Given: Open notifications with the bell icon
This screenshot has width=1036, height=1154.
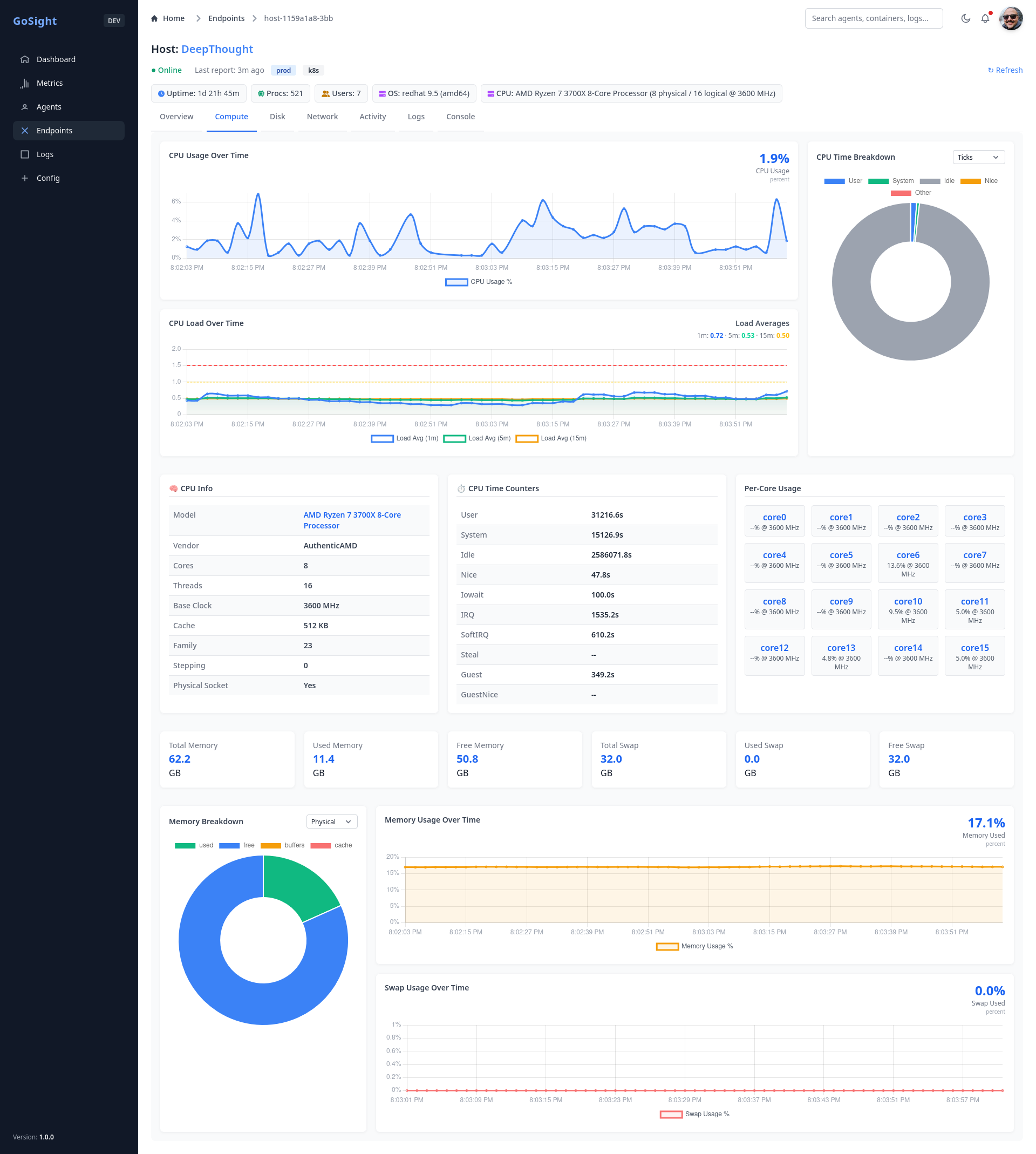Looking at the screenshot, I should click(985, 18).
